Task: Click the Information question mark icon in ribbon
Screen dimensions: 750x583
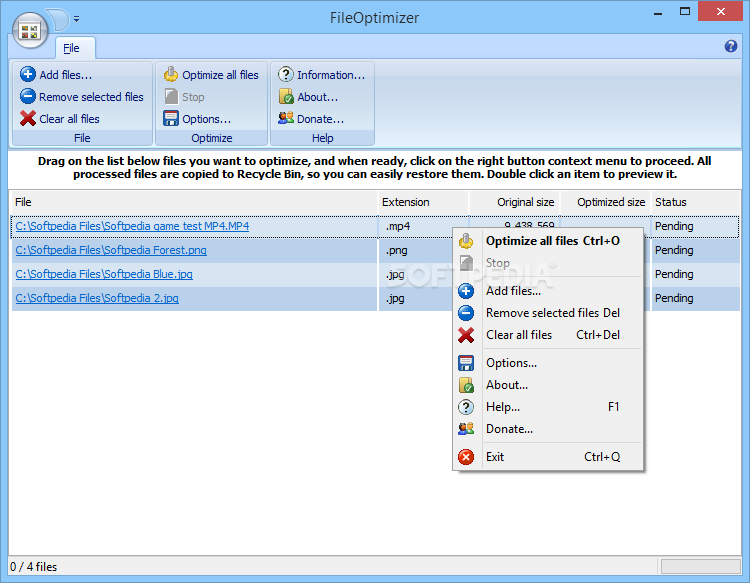Action: click(286, 74)
